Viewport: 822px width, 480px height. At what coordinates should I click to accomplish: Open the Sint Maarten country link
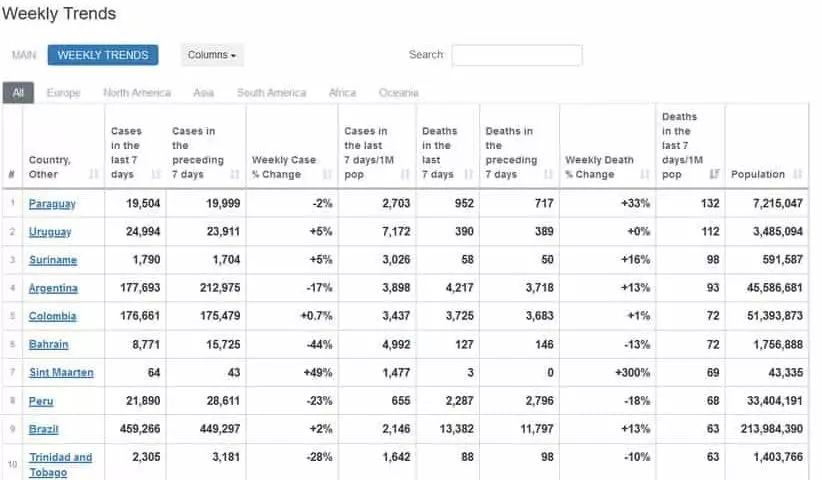click(x=61, y=373)
